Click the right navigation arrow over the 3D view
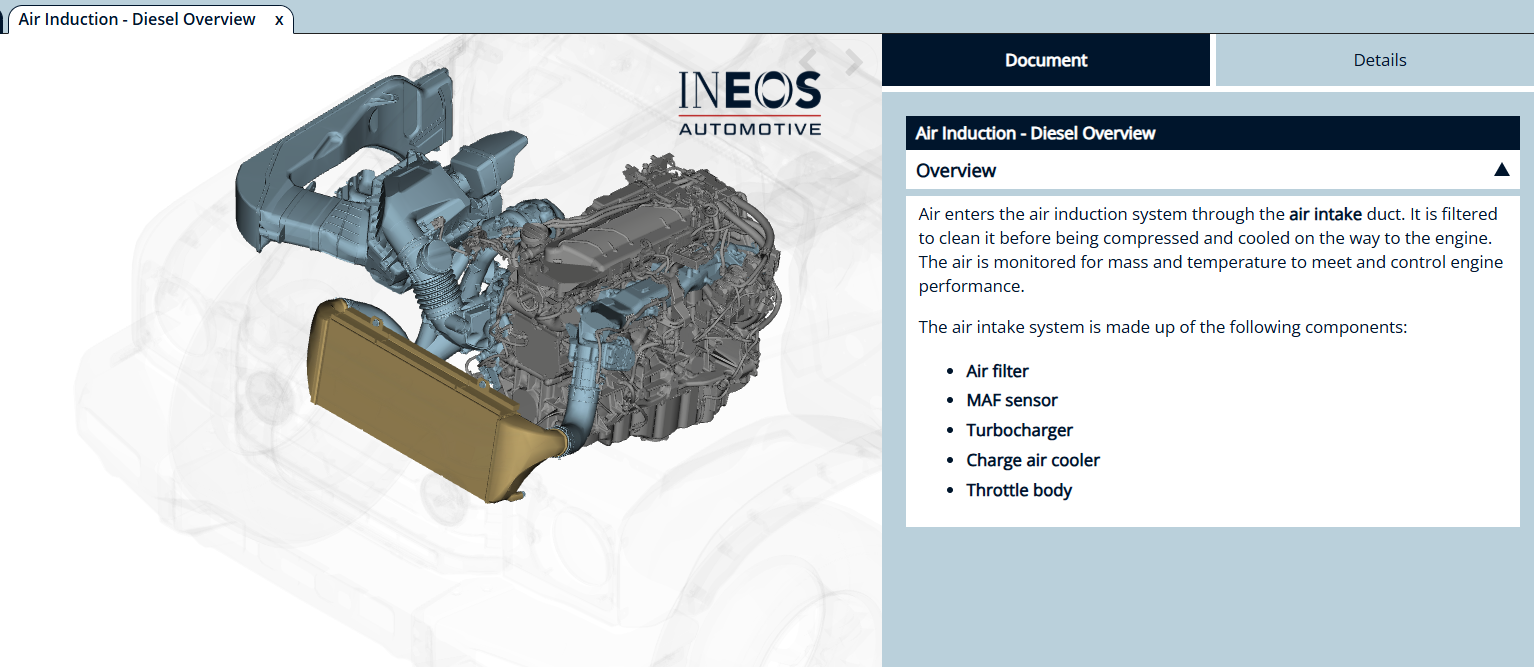This screenshot has height=667, width=1534. pyautogui.click(x=854, y=62)
